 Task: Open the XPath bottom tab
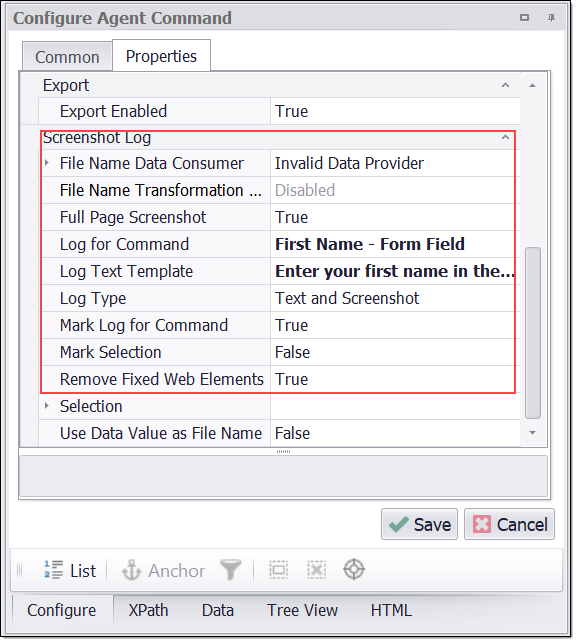click(x=148, y=610)
